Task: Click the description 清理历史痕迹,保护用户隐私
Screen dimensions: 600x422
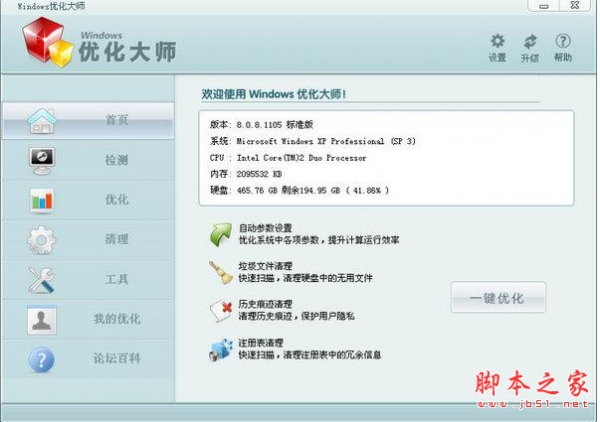Action: [x=297, y=316]
